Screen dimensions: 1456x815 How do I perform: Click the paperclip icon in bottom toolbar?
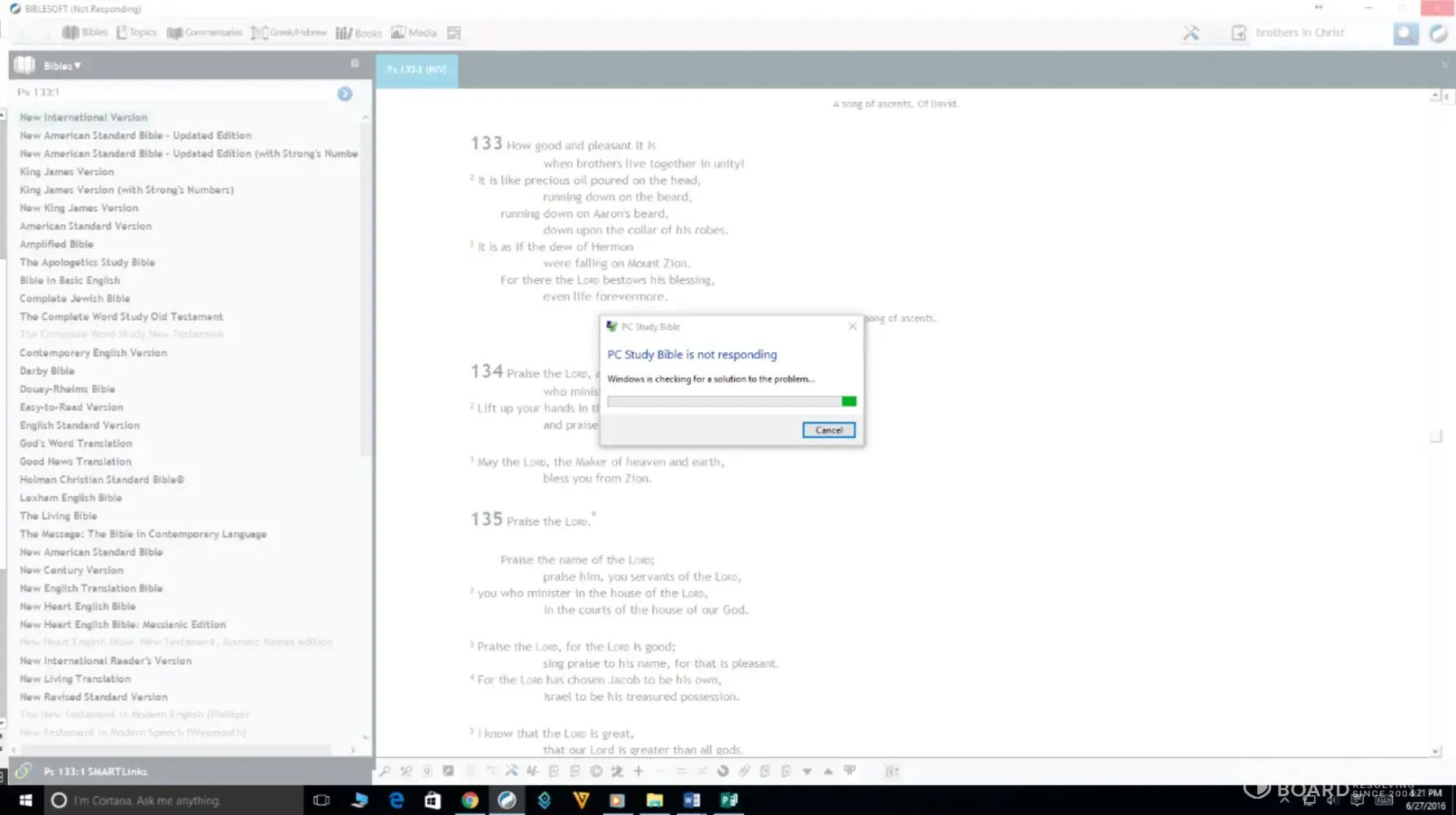click(x=744, y=771)
